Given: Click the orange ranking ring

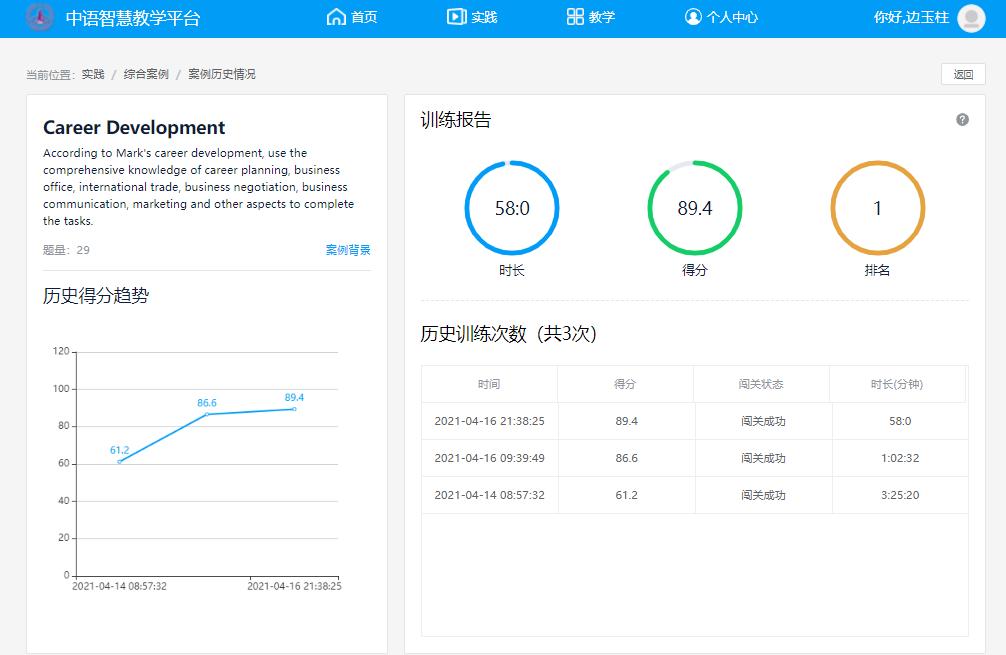Looking at the screenshot, I should point(878,208).
